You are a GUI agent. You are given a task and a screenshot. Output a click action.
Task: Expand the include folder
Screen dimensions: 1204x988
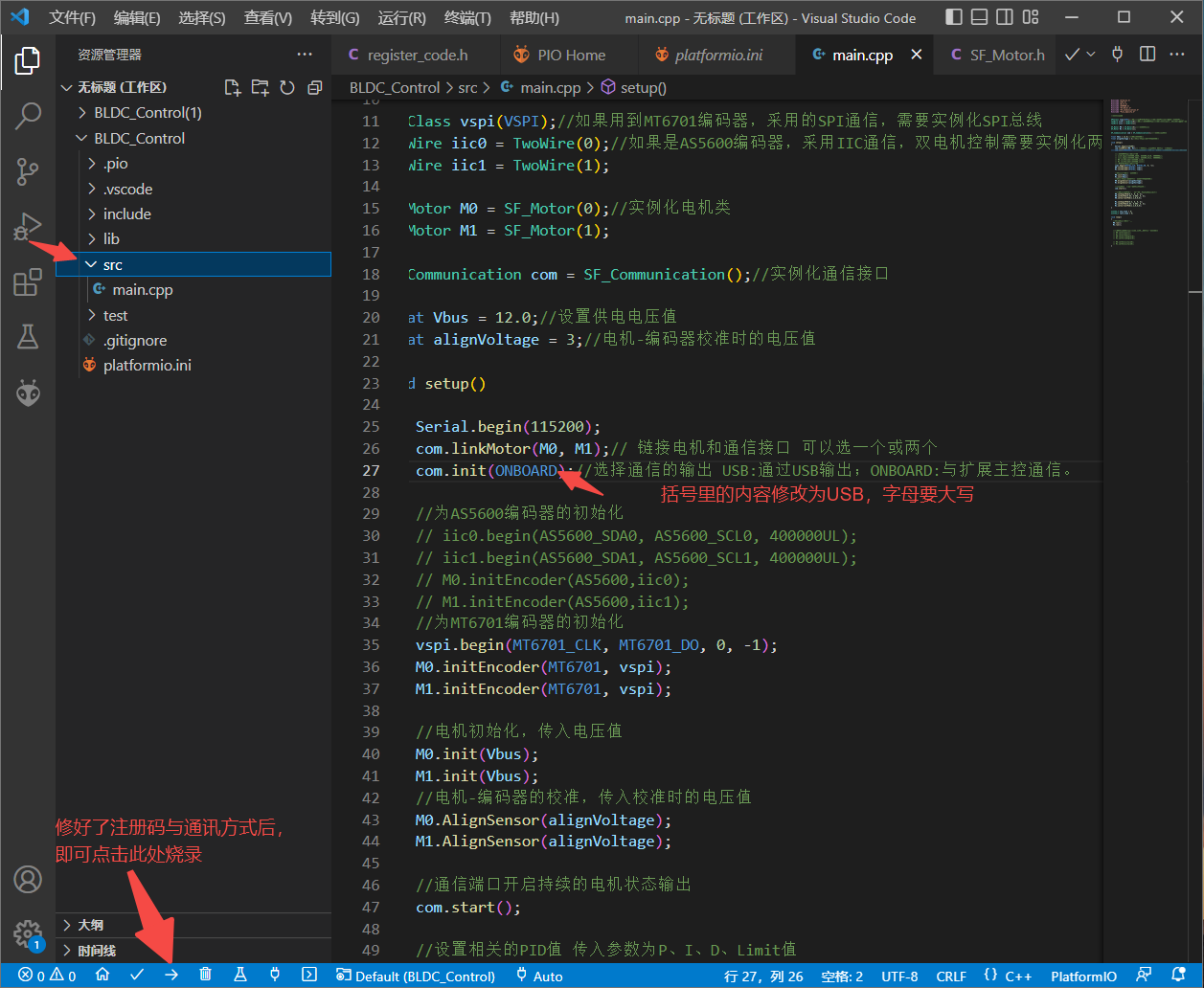(126, 213)
